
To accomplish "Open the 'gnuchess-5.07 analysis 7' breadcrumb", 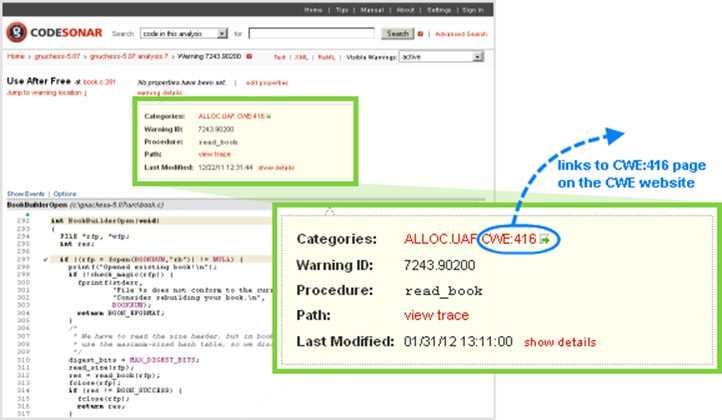I will 128,56.
